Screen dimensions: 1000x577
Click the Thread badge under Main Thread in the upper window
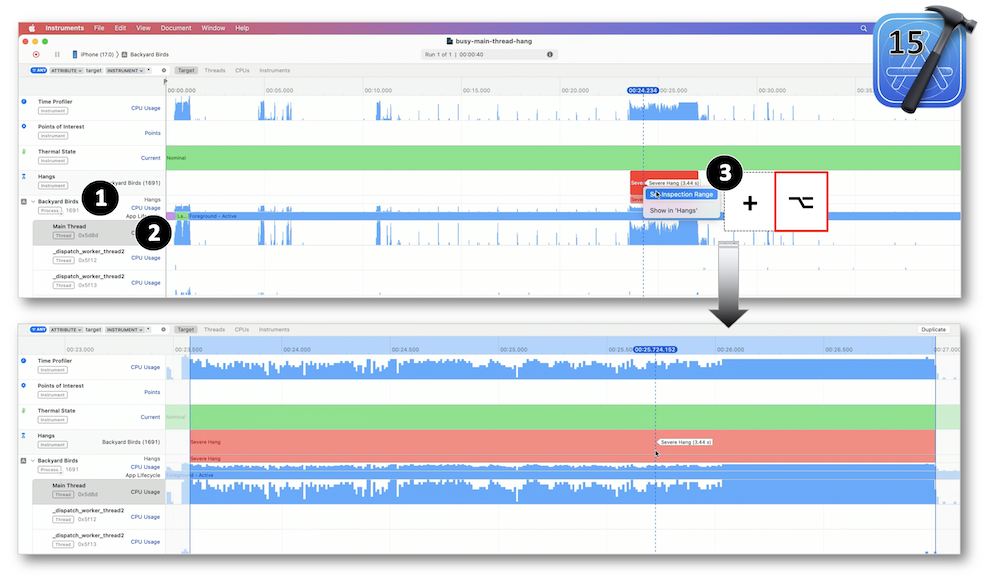coord(63,235)
